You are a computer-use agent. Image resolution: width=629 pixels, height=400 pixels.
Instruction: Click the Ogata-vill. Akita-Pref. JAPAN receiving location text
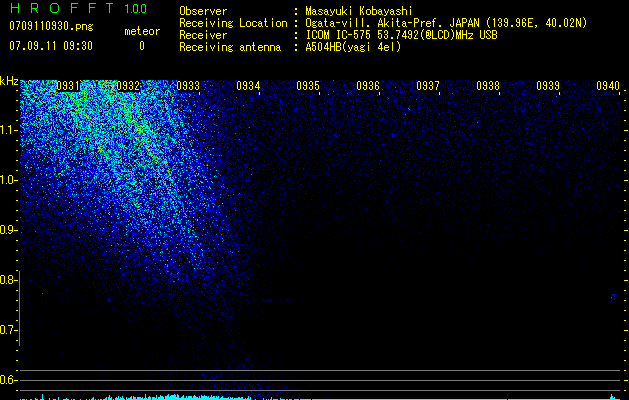(446, 23)
